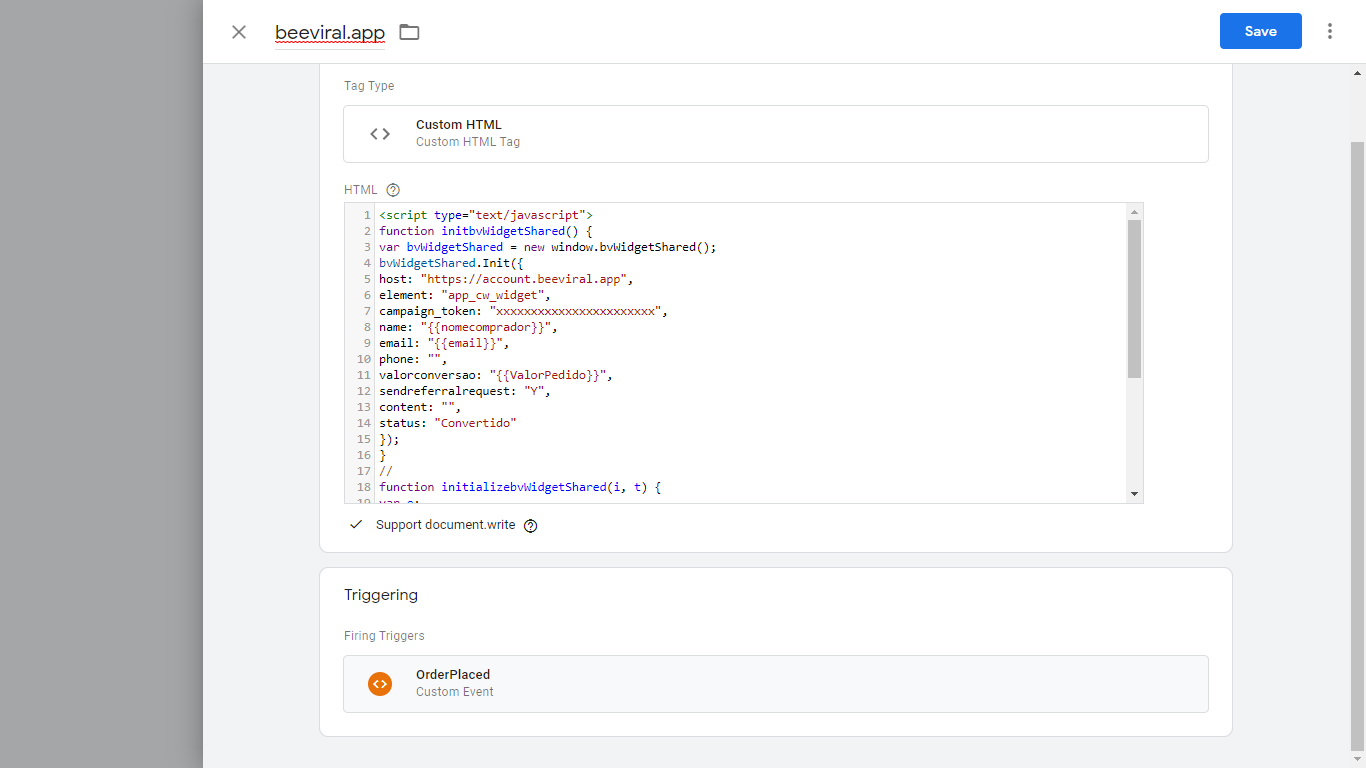Click code line email: "{{email}}"
This screenshot has height=768, width=1366.
[x=444, y=343]
